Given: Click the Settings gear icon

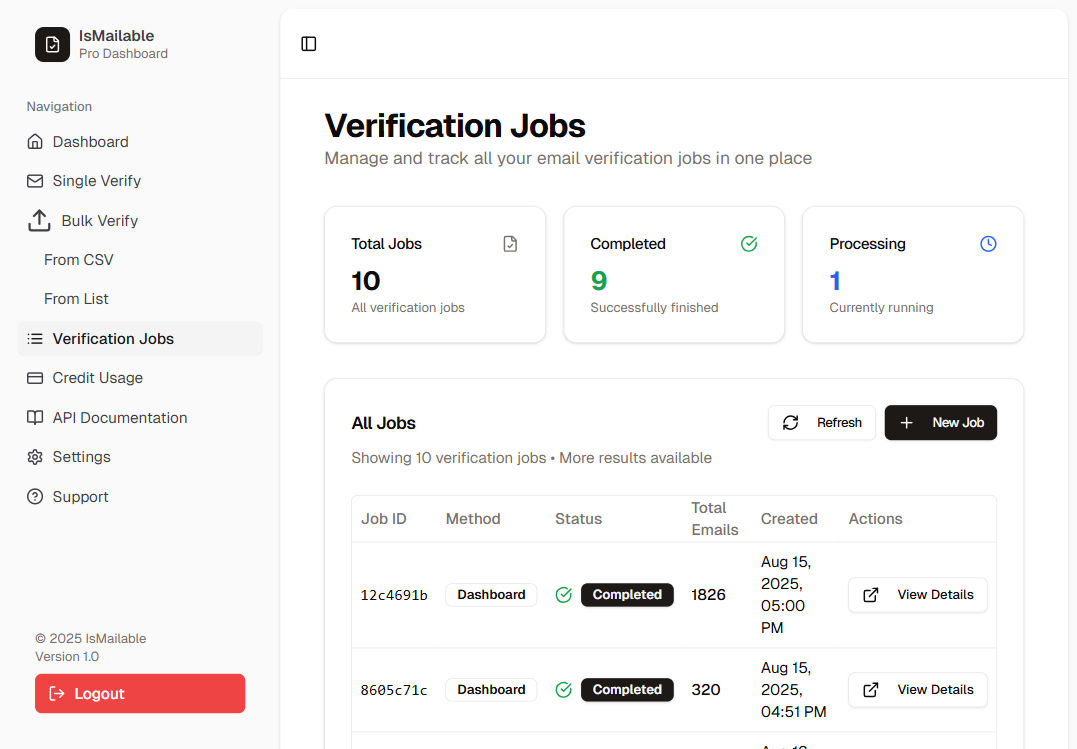Looking at the screenshot, I should [x=35, y=457].
